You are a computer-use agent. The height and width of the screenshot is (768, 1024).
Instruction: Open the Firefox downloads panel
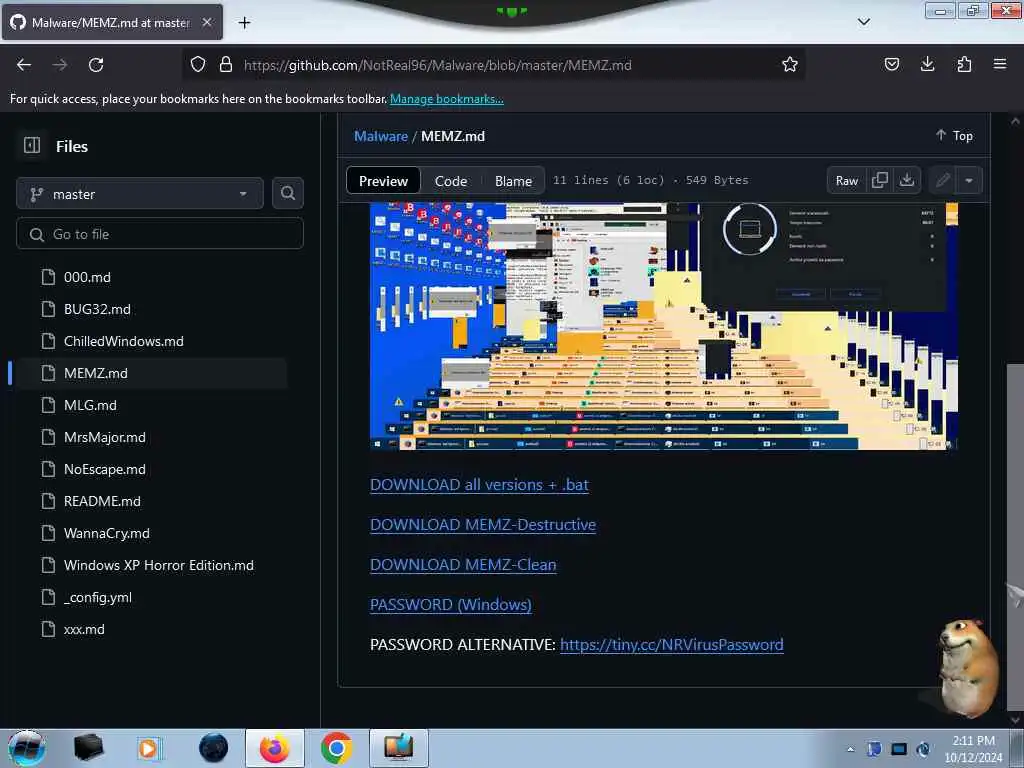pyautogui.click(x=927, y=64)
